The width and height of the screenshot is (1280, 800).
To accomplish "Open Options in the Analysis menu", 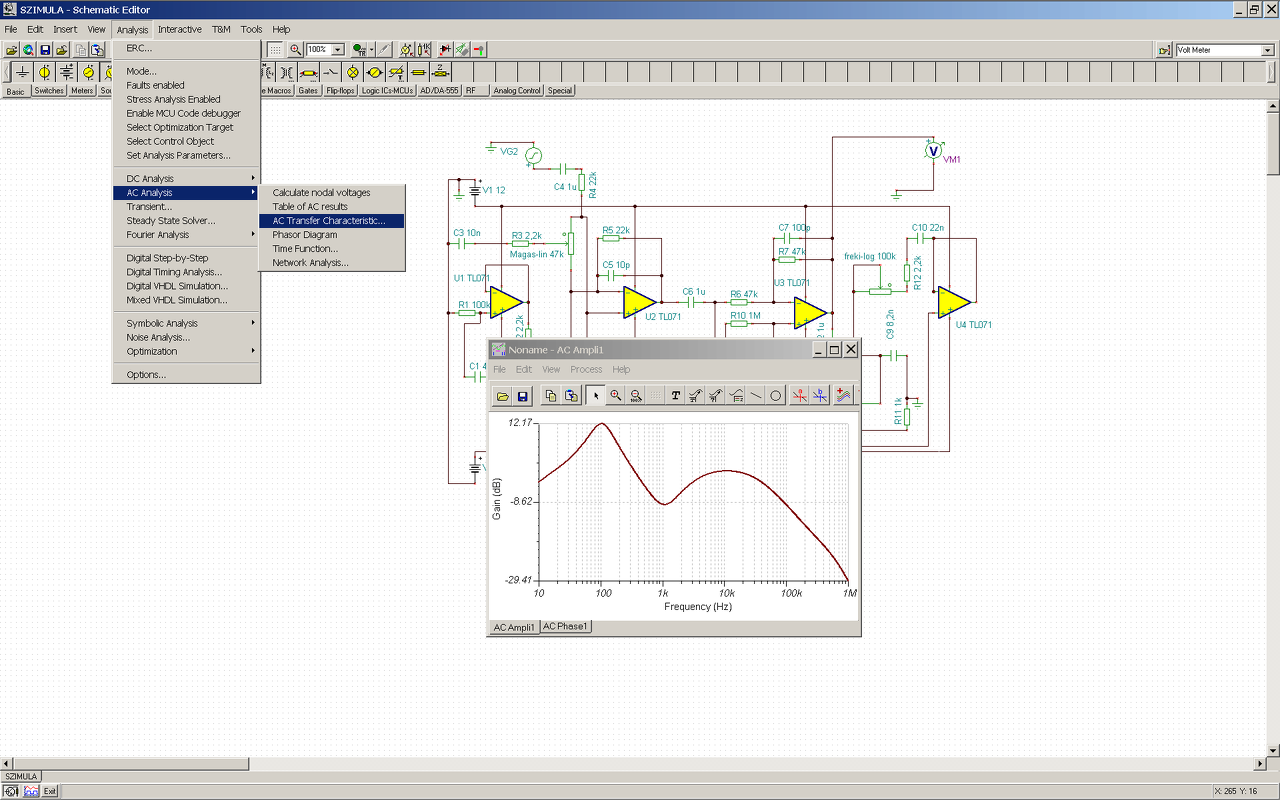I will [x=186, y=375].
